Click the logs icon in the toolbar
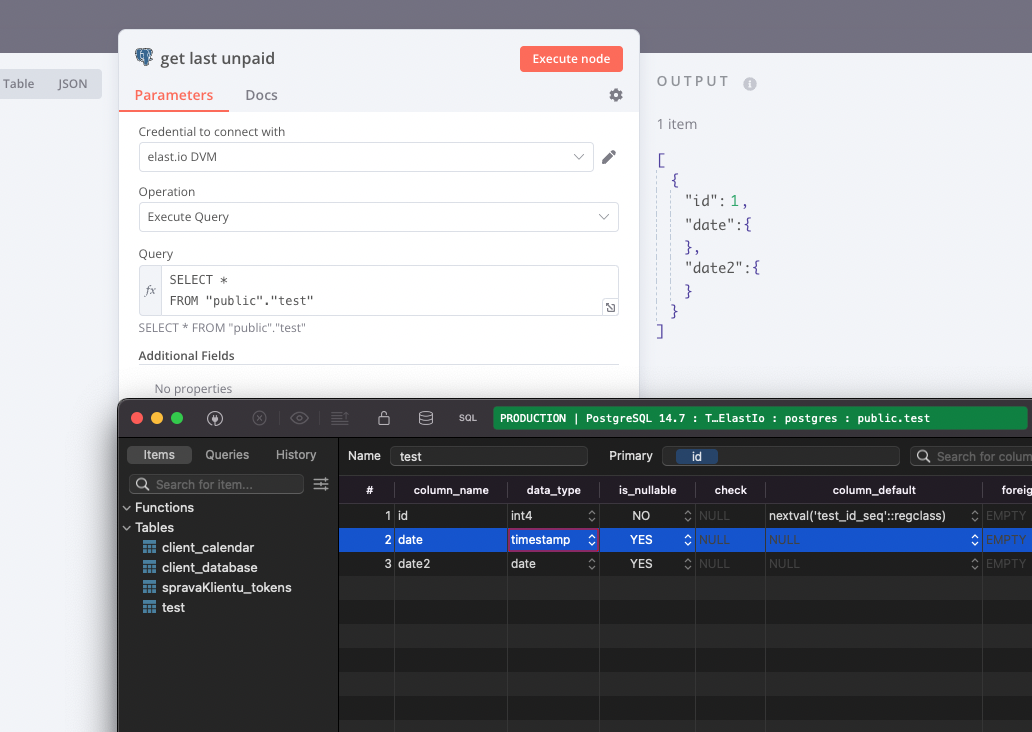 tap(339, 418)
